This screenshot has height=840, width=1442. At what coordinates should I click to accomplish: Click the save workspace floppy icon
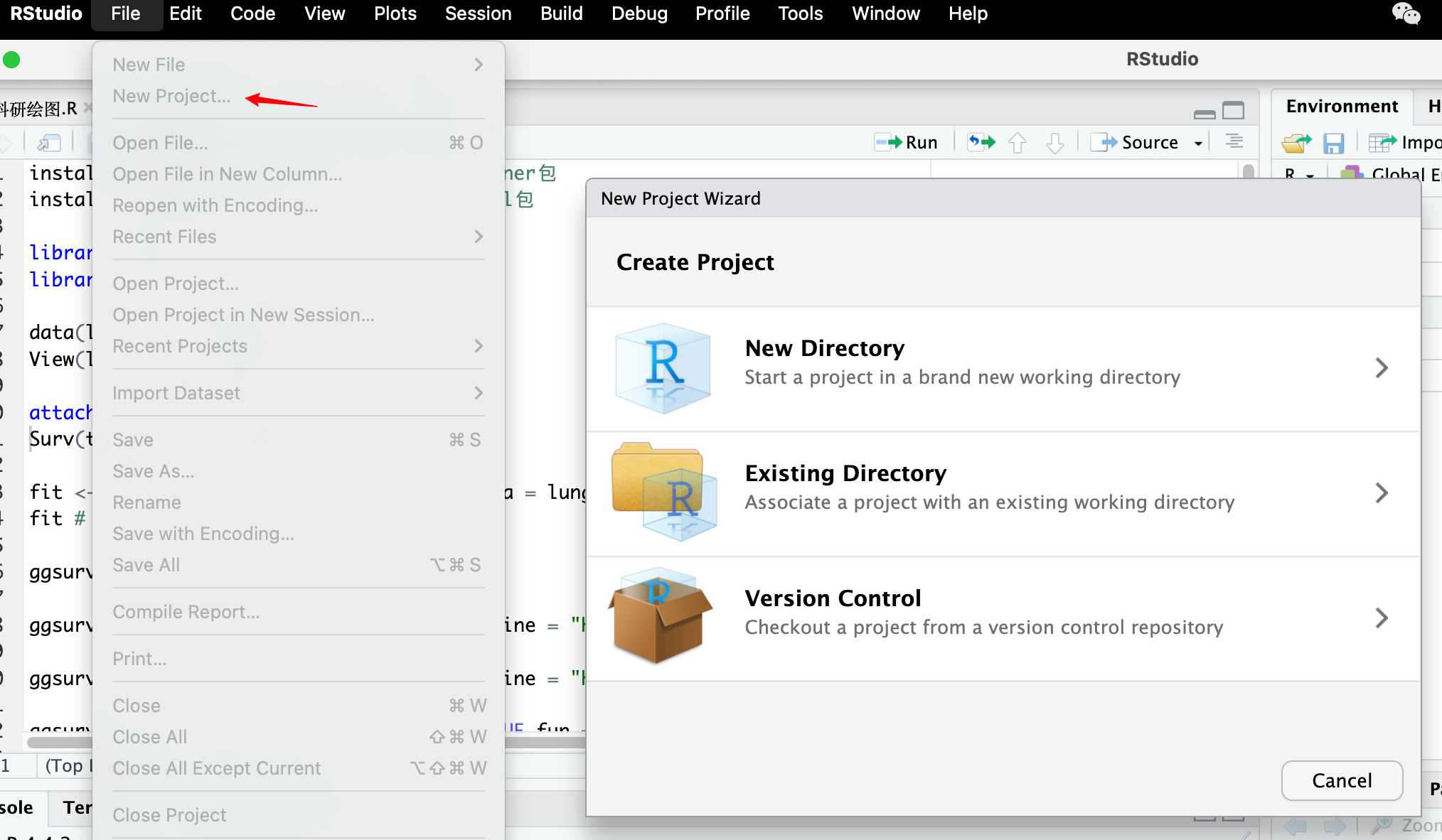click(1333, 143)
